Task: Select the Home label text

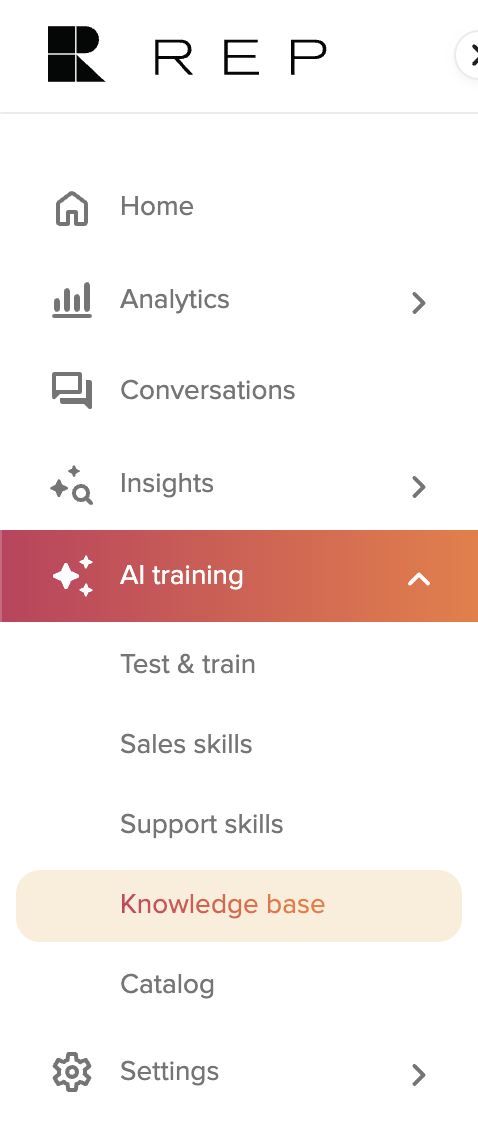Action: coord(157,206)
